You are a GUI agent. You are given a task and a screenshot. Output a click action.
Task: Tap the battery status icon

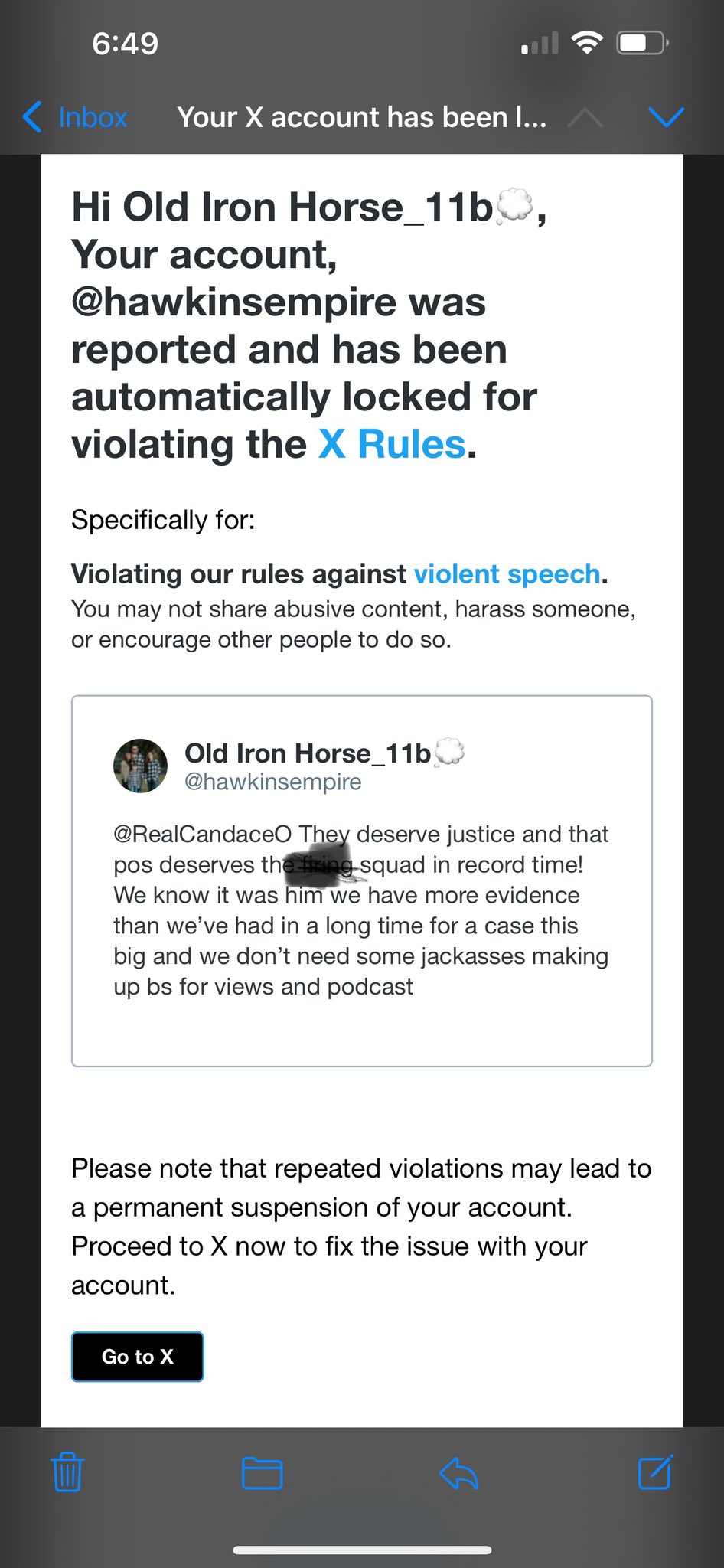(x=643, y=43)
